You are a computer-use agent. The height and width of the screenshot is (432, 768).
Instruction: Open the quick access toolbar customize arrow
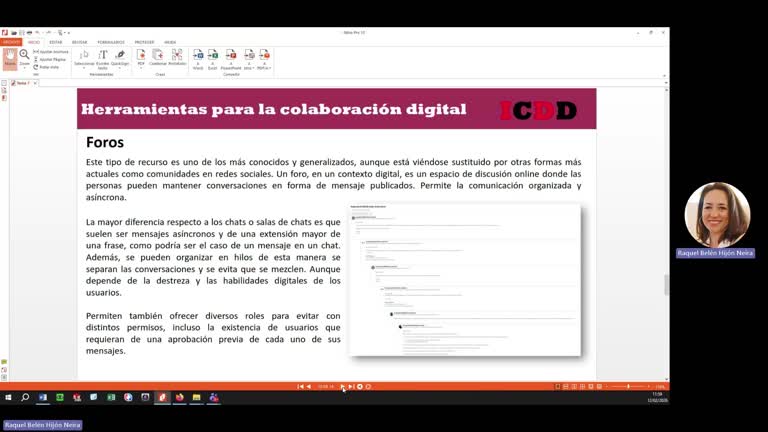[69, 33]
